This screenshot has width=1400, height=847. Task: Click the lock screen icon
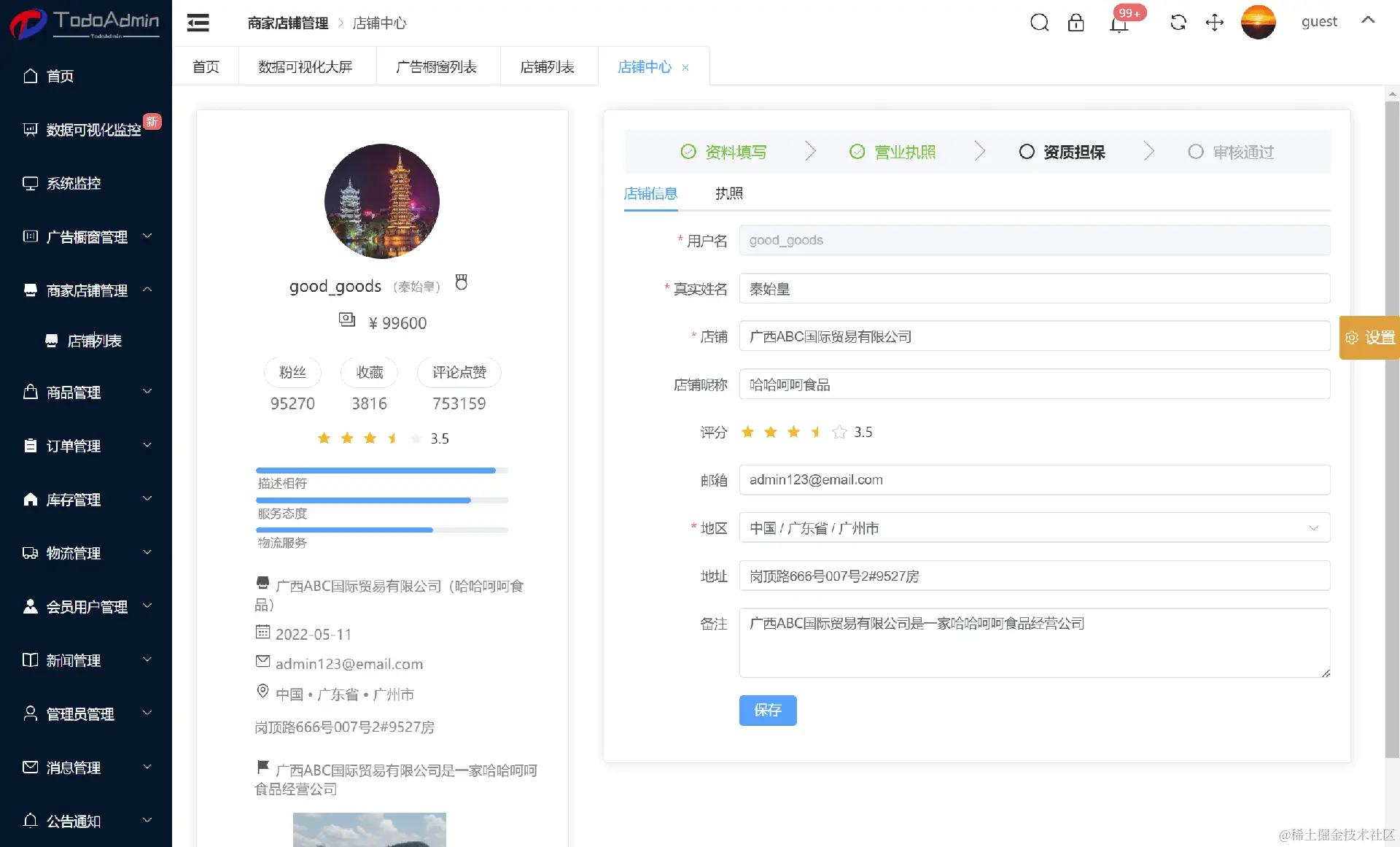coord(1076,23)
